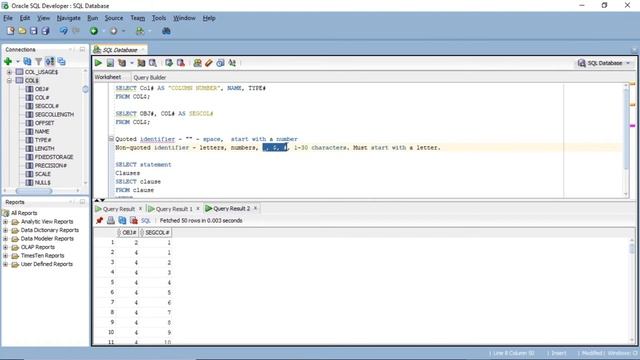Click the Run Script icon
This screenshot has width=640, height=360.
pyautogui.click(x=110, y=63)
